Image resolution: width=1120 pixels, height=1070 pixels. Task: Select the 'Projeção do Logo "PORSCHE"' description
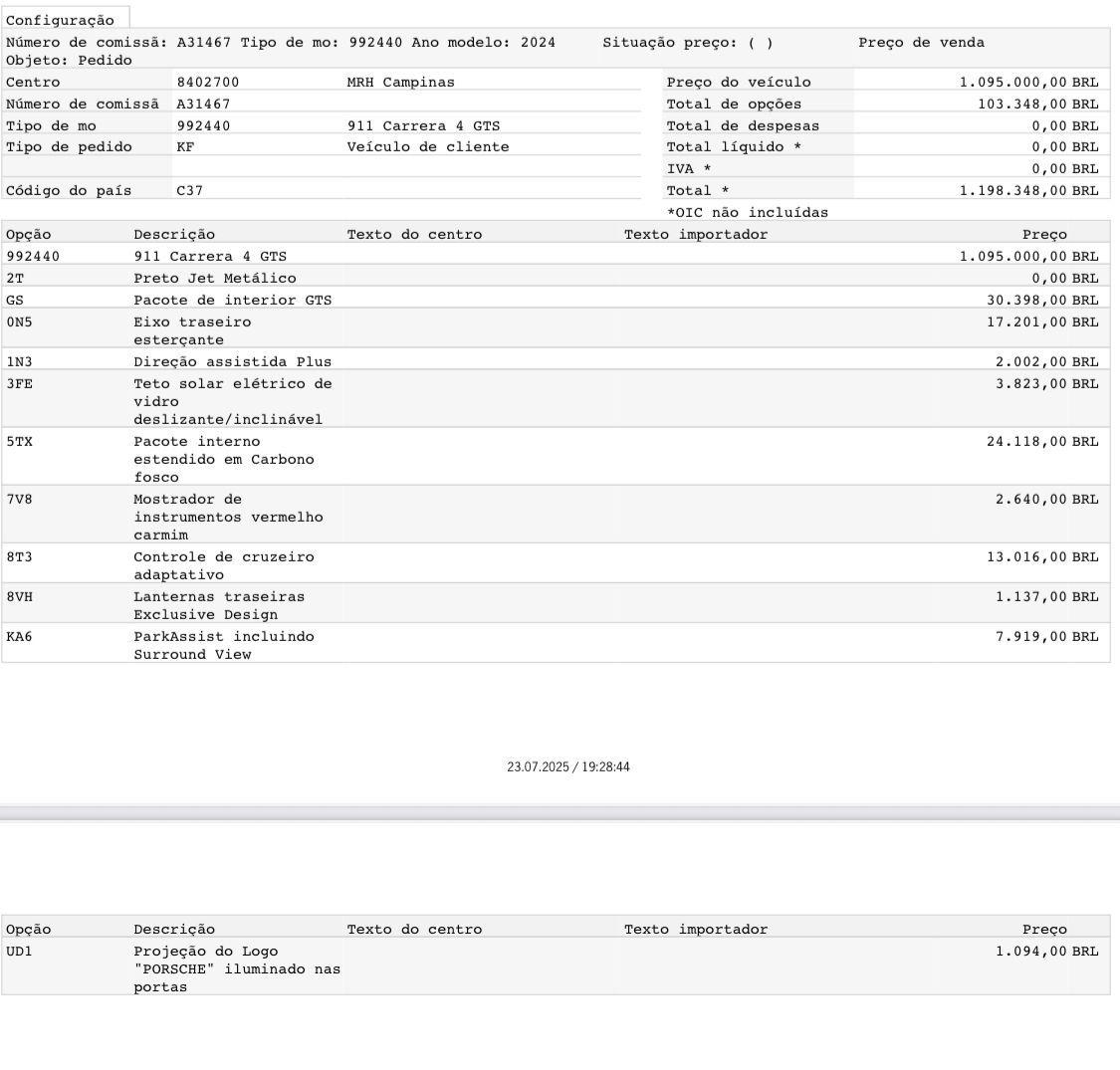(236, 969)
